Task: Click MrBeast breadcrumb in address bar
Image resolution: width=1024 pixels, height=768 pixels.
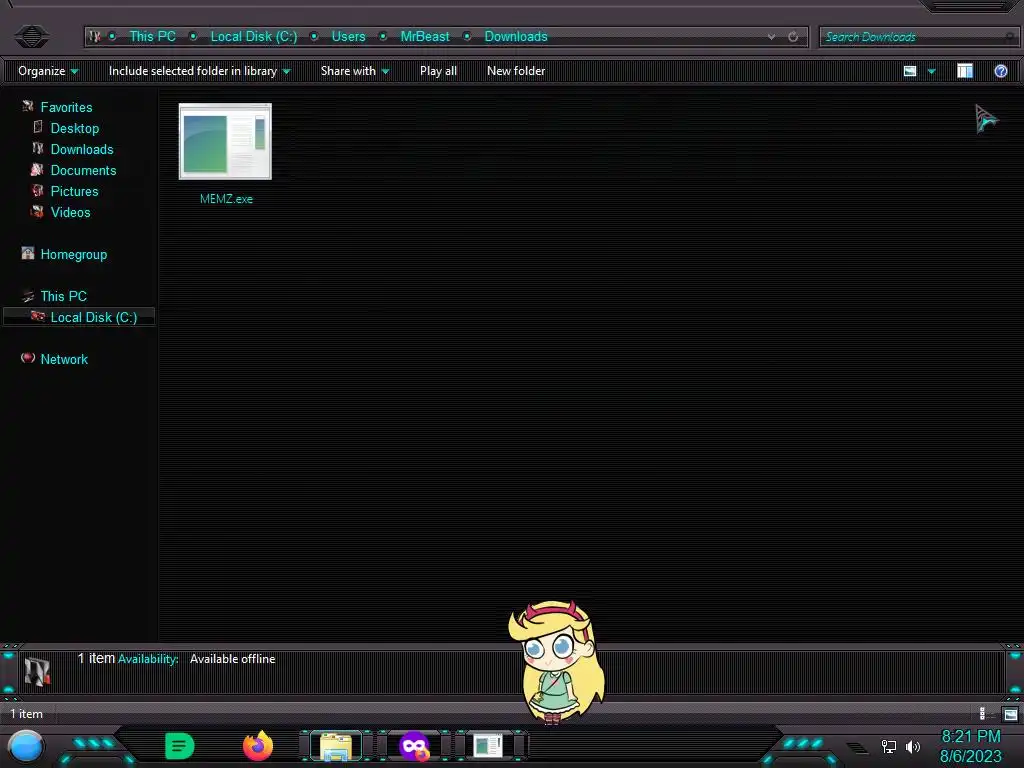Action: [x=424, y=37]
